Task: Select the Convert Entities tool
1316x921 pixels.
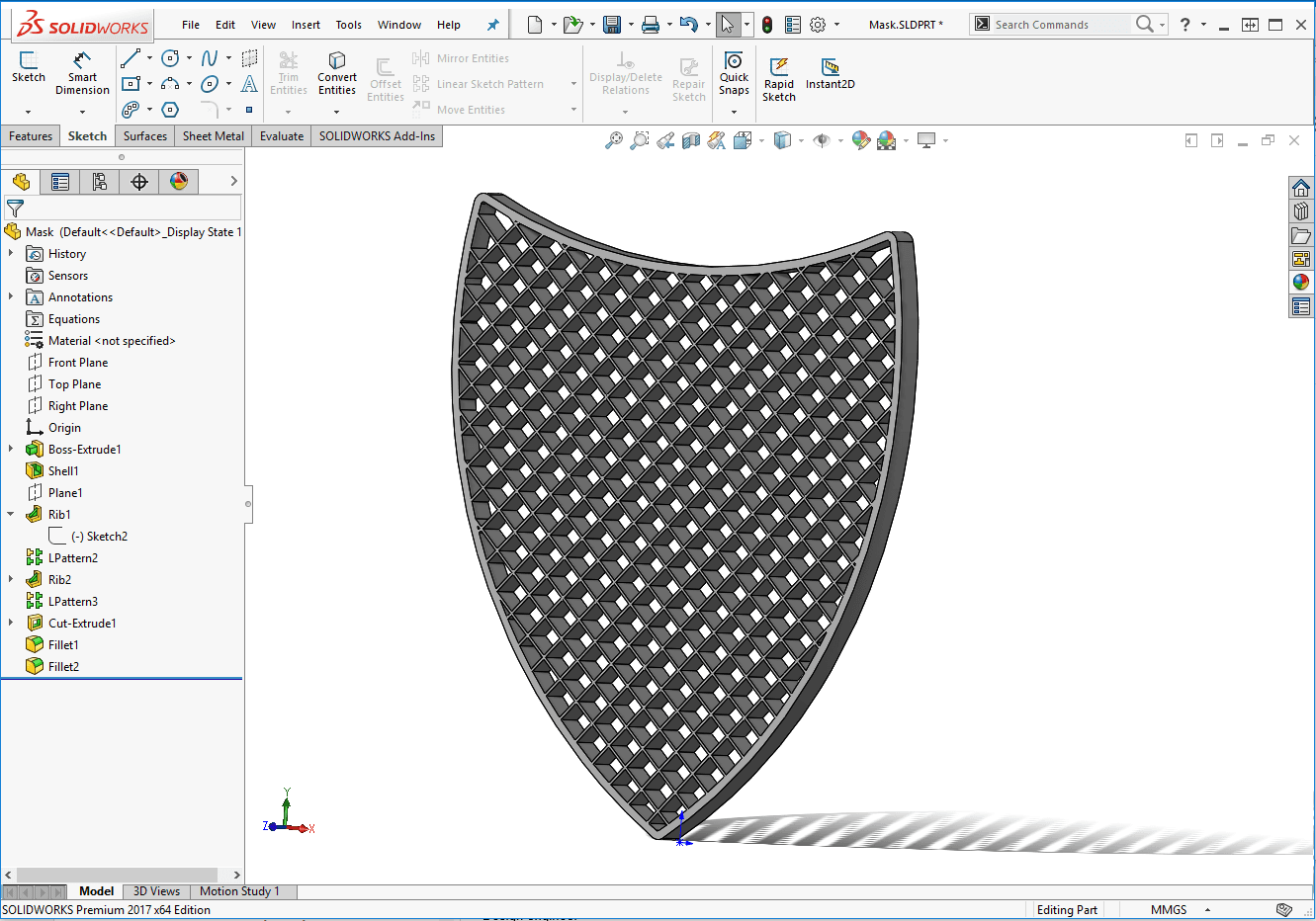Action: (x=337, y=74)
